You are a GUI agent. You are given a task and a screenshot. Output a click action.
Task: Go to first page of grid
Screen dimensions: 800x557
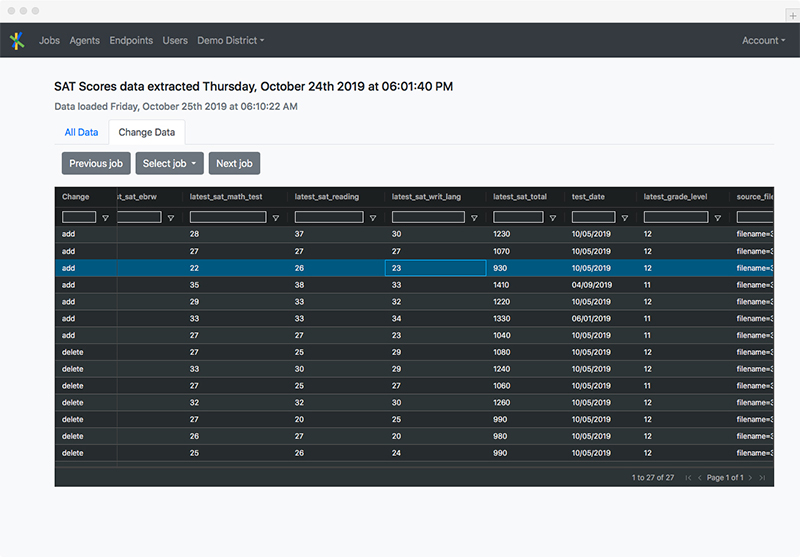(688, 478)
